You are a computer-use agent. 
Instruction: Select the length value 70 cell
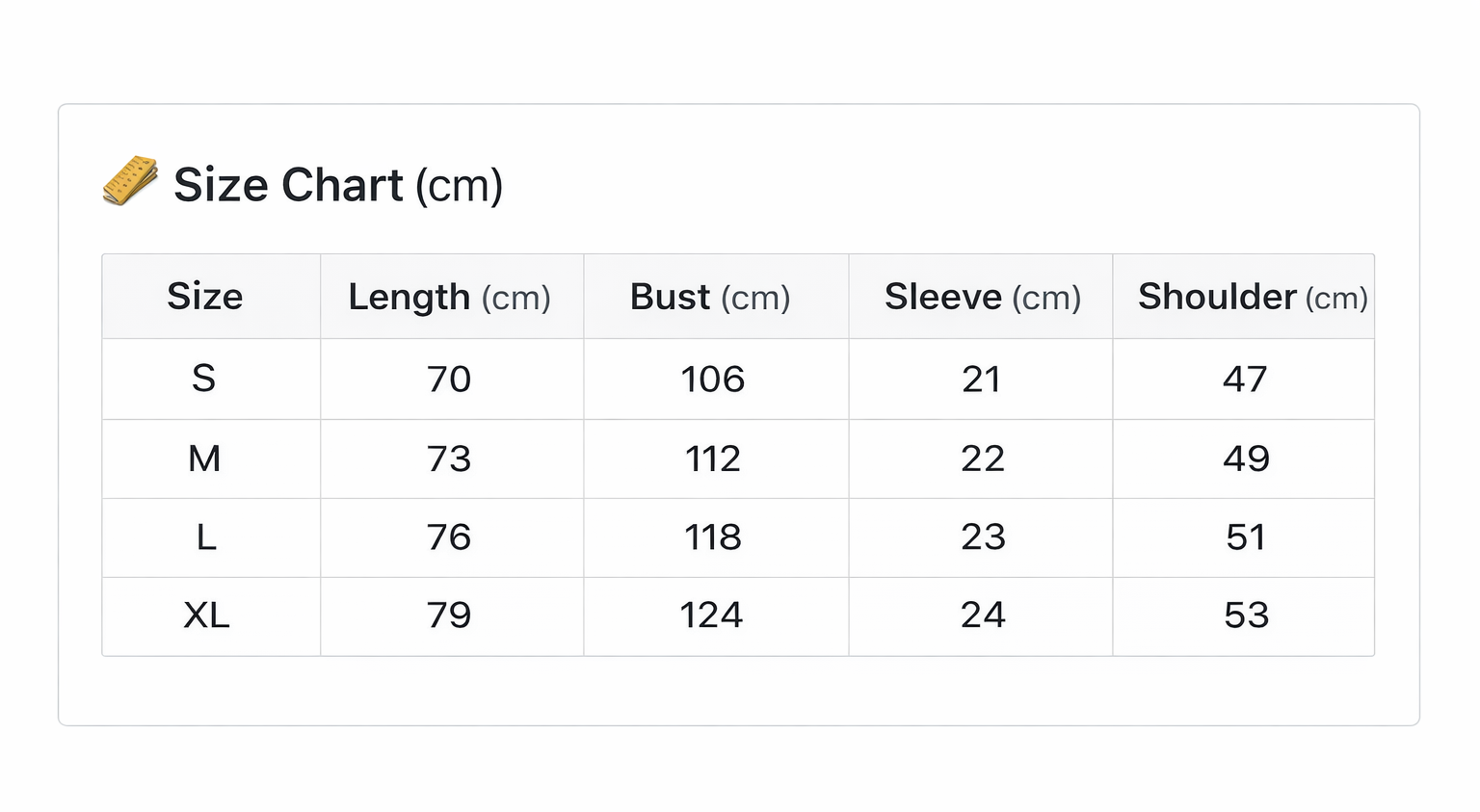449,380
